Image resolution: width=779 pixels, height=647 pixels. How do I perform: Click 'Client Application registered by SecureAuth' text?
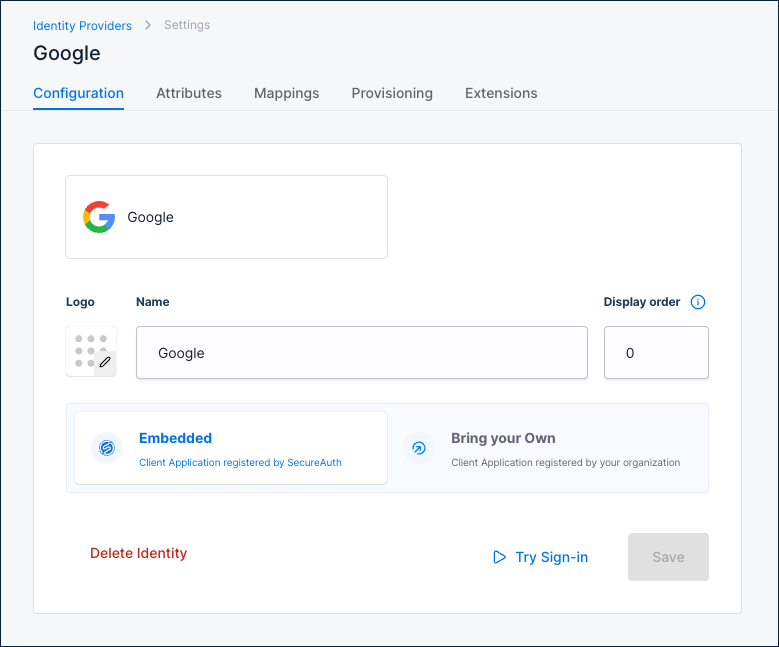(240, 463)
